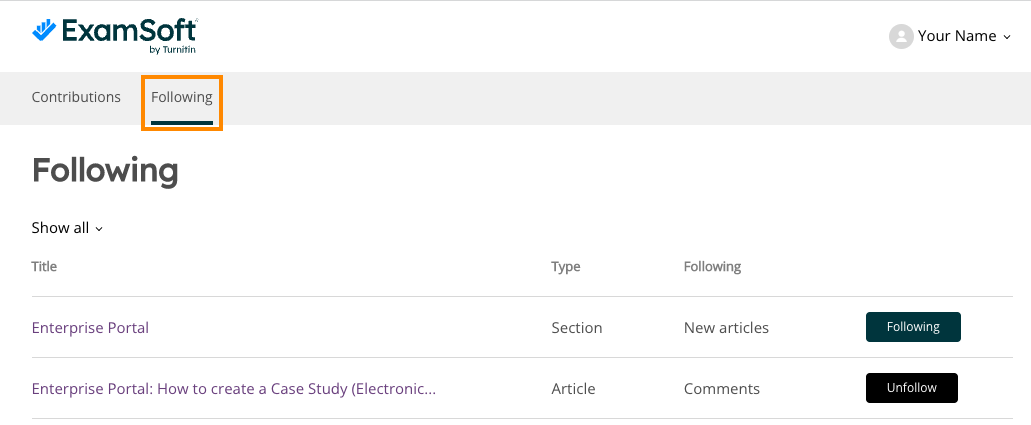Click the ExamSoft blue checkmark logo icon
Screen dimensions: 1031x425
pos(45,31)
